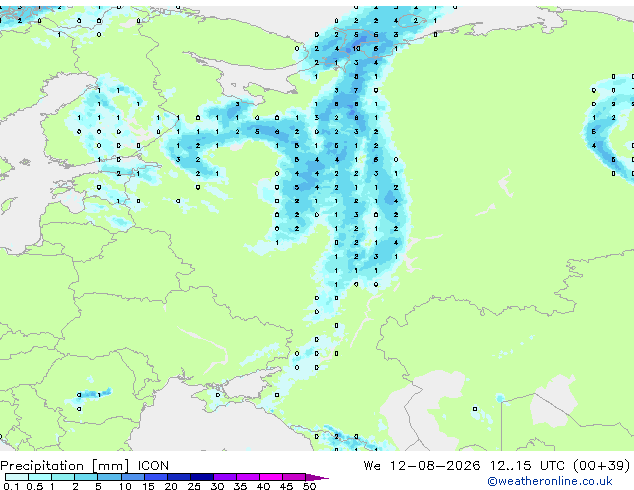Pick the legend swatch between 10 and 15

[132, 477]
